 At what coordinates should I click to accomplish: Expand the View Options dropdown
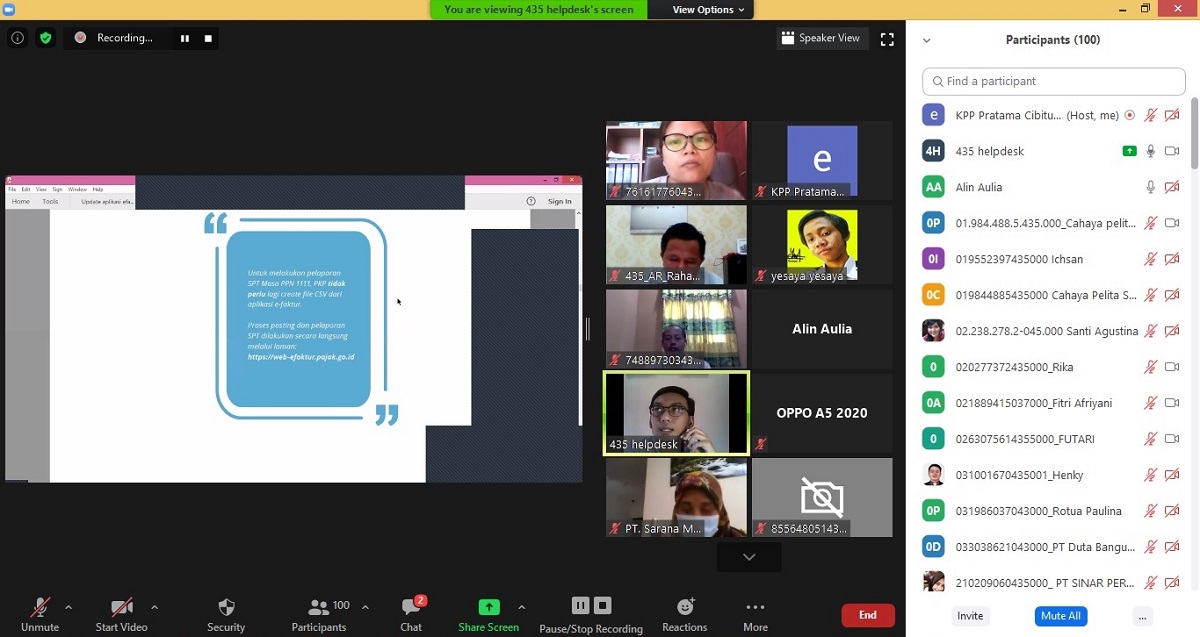pyautogui.click(x=708, y=10)
